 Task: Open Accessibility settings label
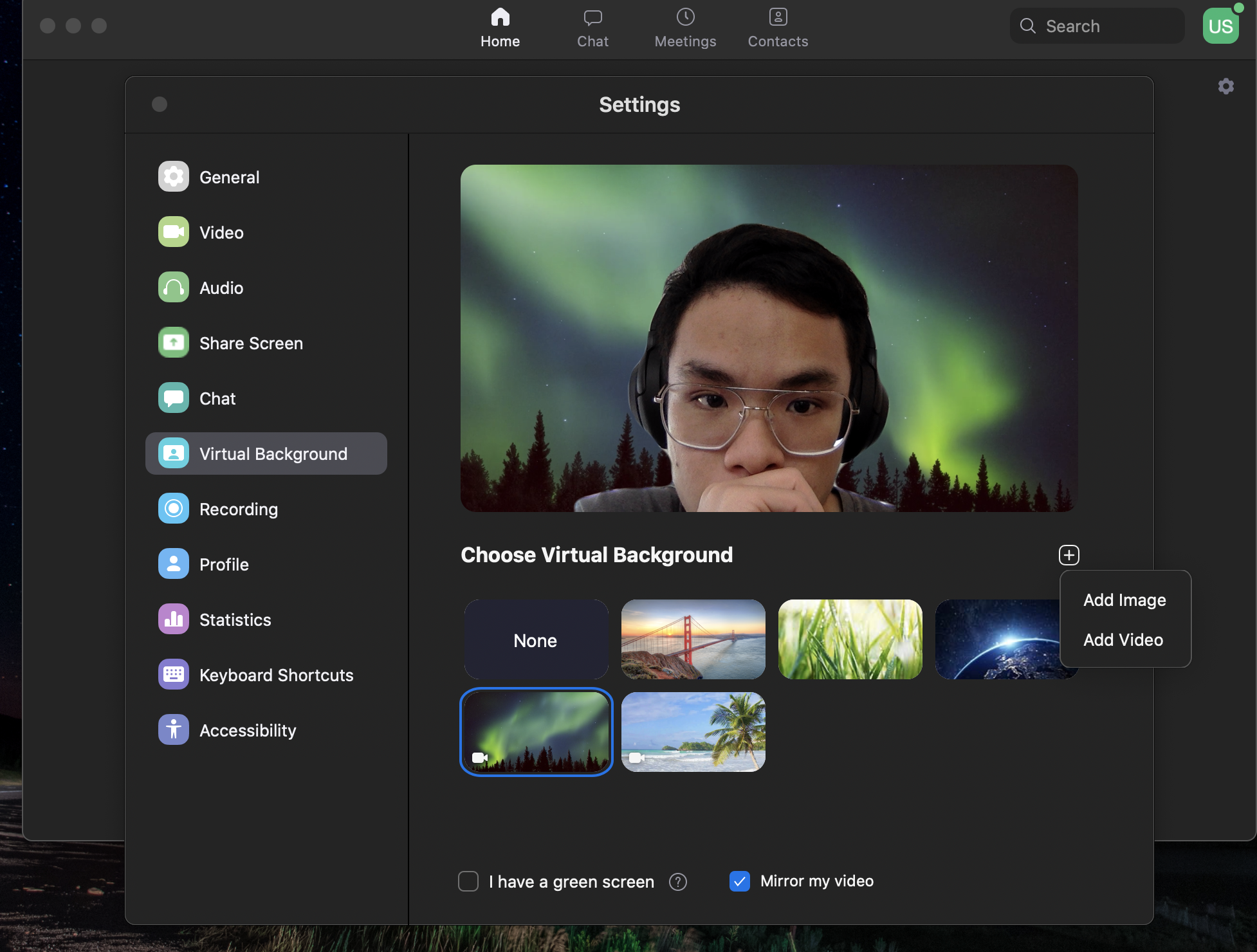pos(248,731)
